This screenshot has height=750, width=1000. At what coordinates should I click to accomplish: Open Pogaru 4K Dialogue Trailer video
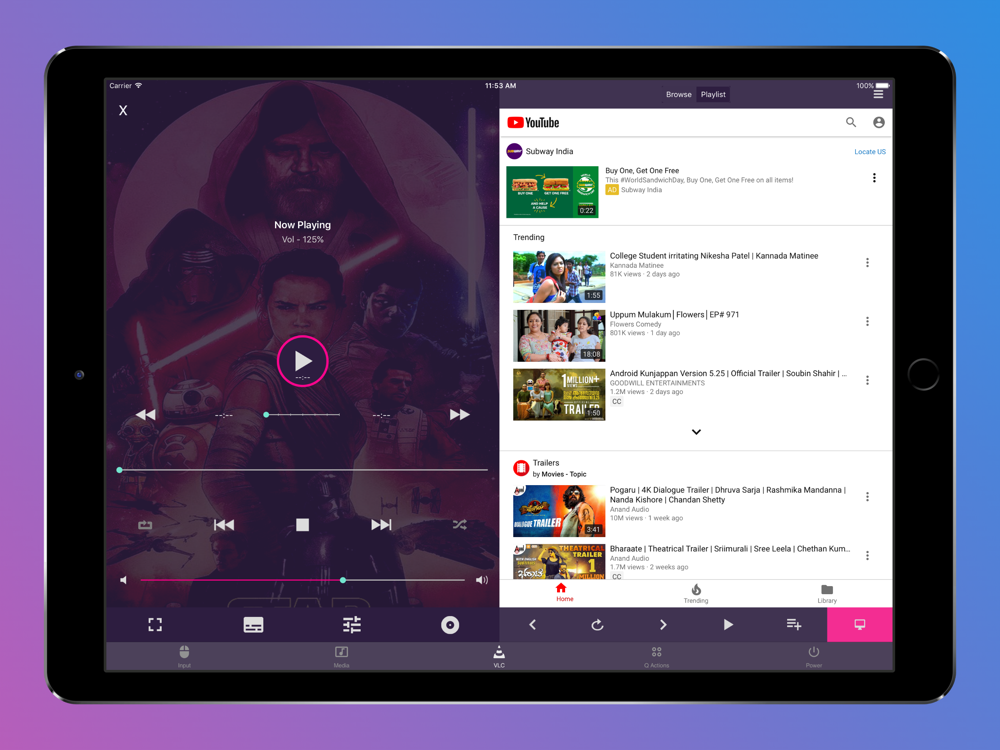click(x=727, y=495)
